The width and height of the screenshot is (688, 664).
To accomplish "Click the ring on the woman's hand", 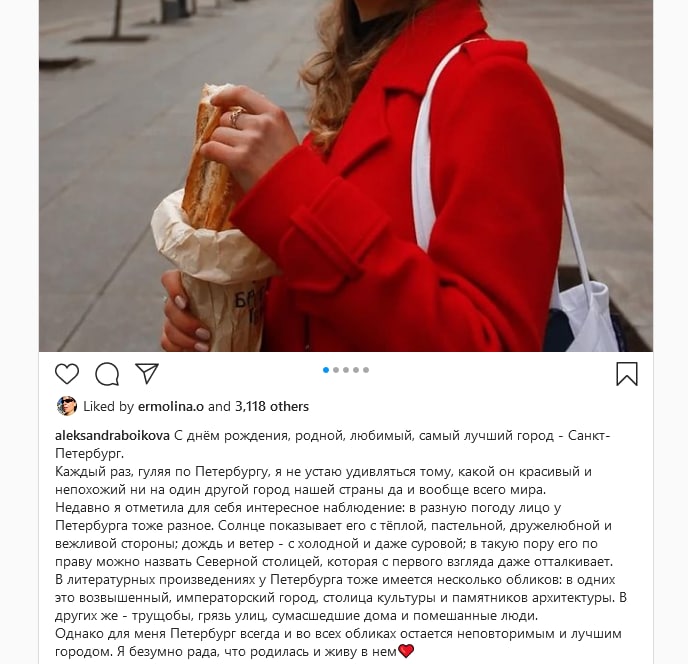I will pos(237,118).
